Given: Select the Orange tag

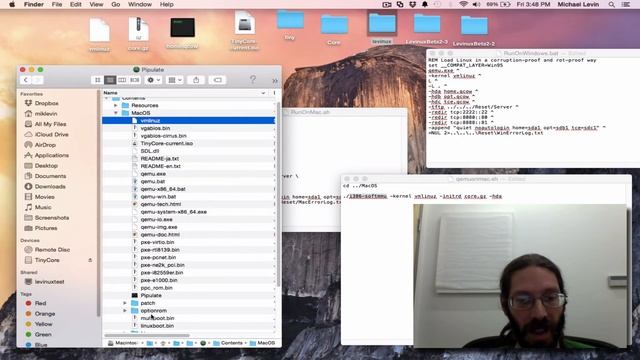Looking at the screenshot, I should pyautogui.click(x=44, y=313).
